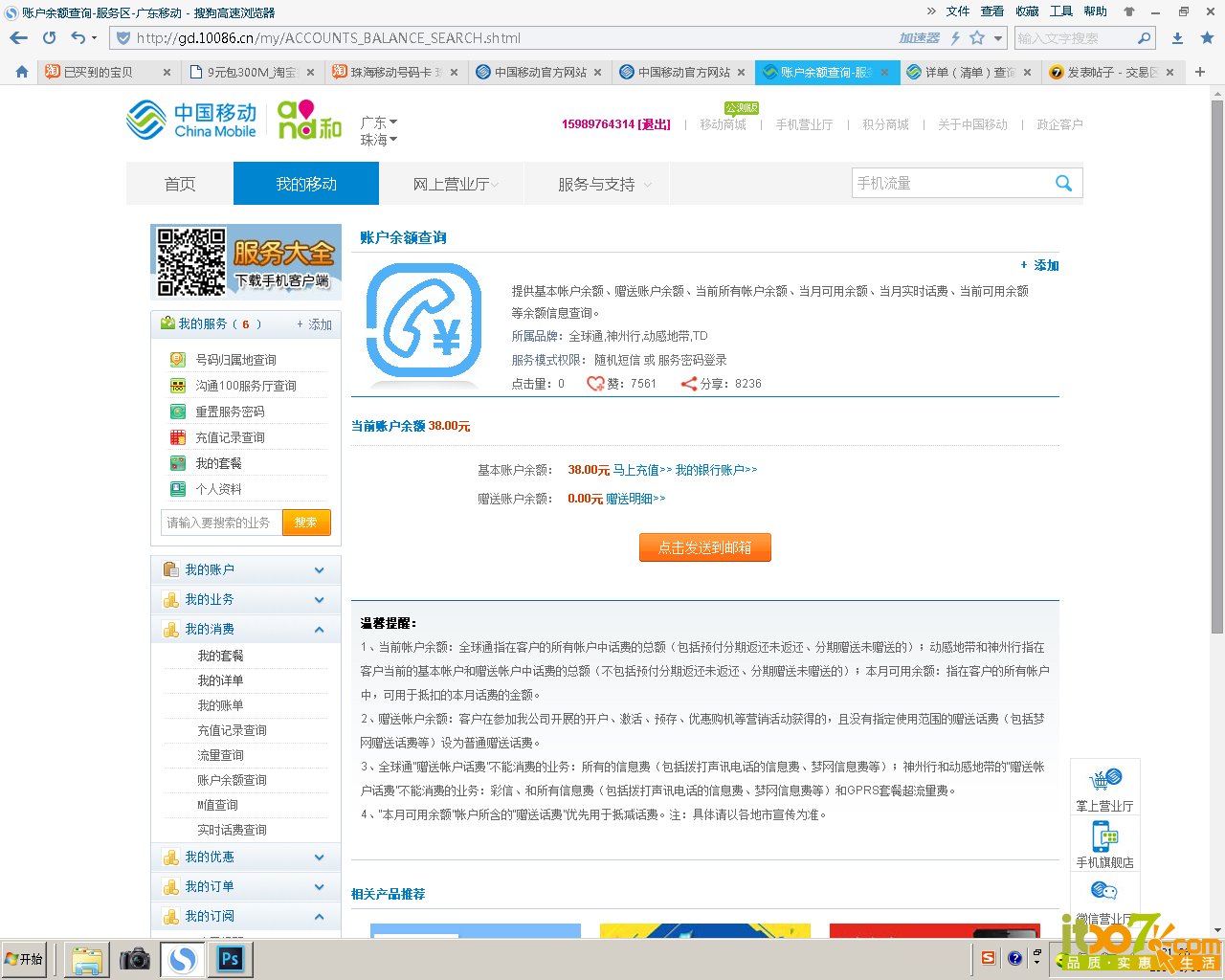Screen dimensions: 1225x980
Task: Click the 请输入要搜索的业务 input field
Action: (221, 523)
